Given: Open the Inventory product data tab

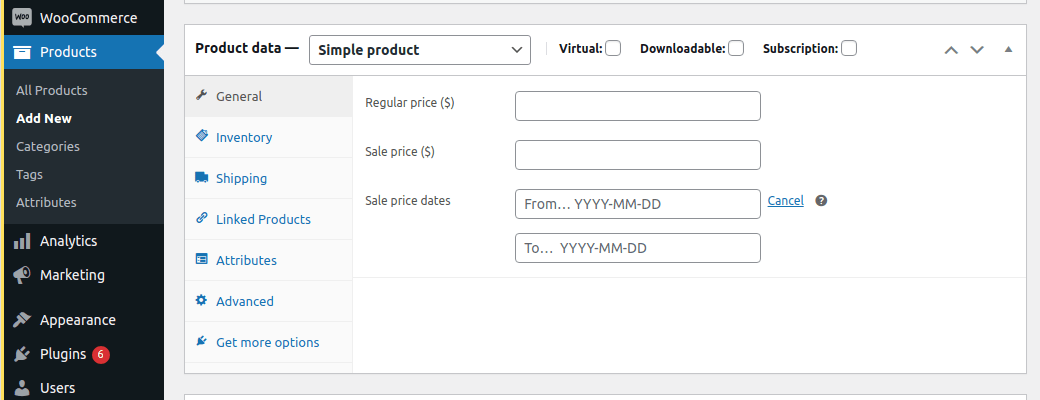Looking at the screenshot, I should coord(269,137).
